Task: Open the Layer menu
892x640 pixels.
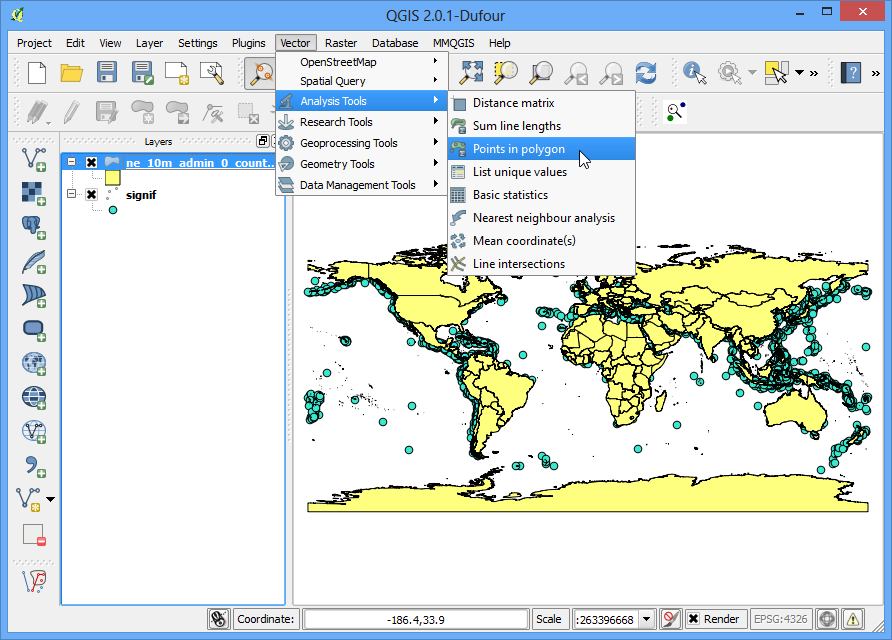Action: (149, 43)
